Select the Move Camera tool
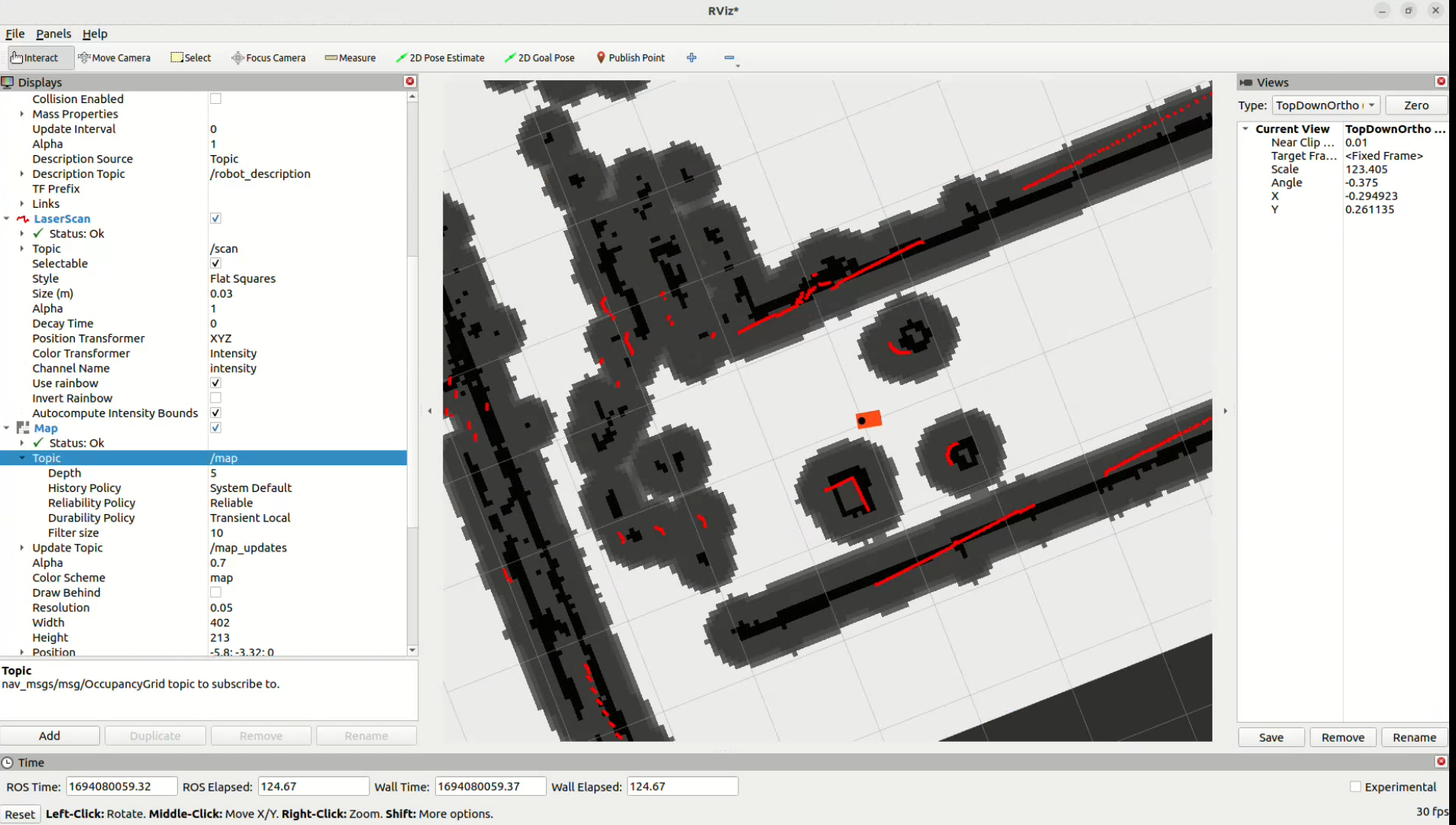The image size is (1456, 825). pyautogui.click(x=115, y=57)
